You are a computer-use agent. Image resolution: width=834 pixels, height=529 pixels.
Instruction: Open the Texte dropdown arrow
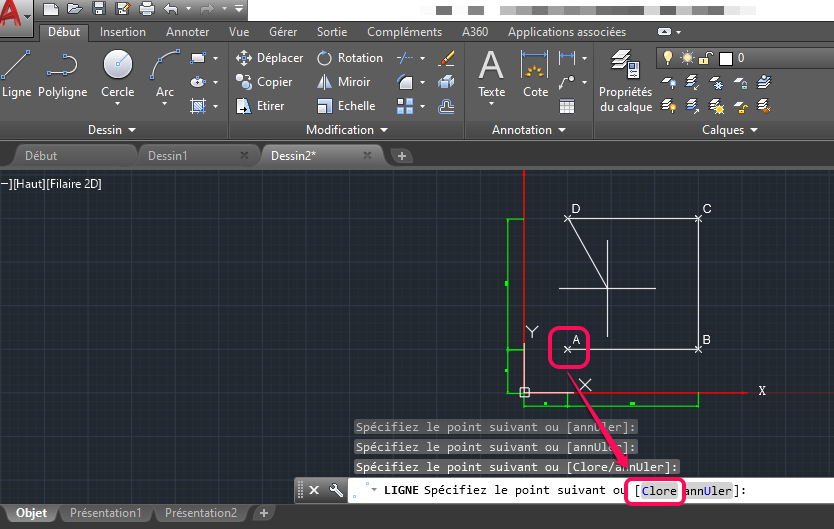(491, 104)
